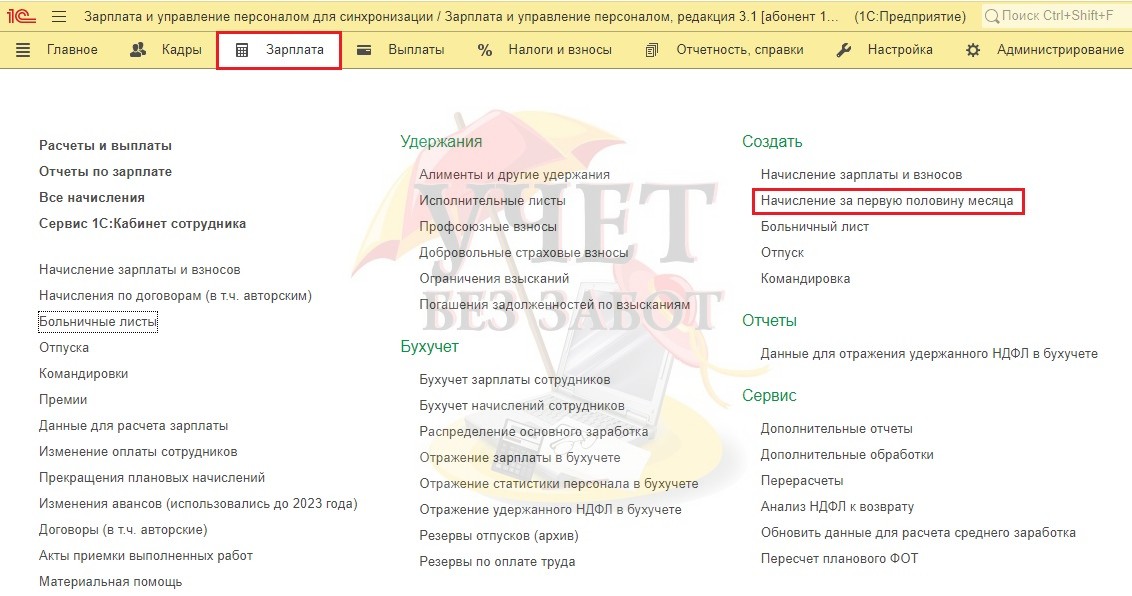1132x596 pixels.
Task: Open Сервис 1С:Кабинет сотрудника
Action: pos(142,224)
